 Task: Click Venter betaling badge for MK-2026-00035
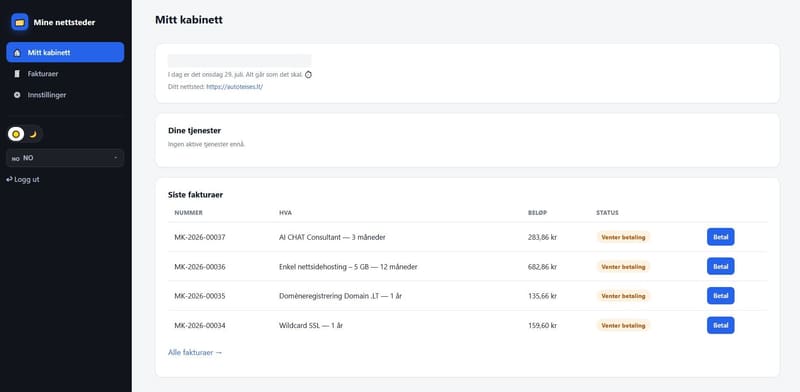click(x=623, y=296)
